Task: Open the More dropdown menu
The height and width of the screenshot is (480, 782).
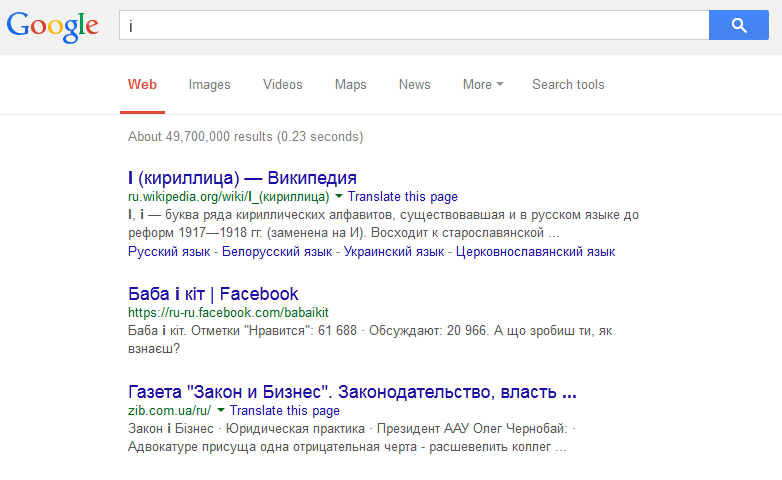Action: coord(483,85)
